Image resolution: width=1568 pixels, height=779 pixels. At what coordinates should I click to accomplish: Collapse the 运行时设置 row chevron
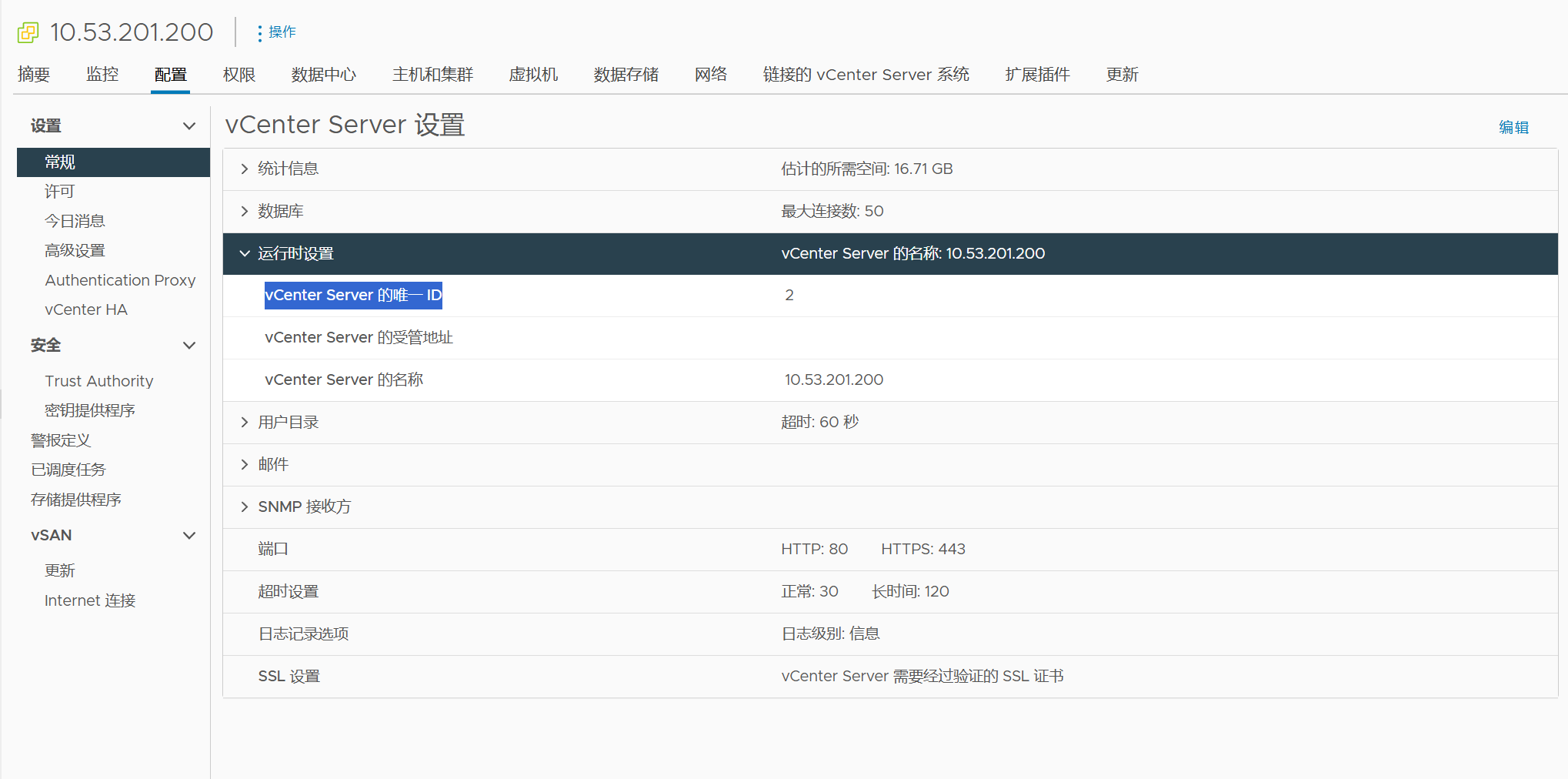tap(245, 253)
